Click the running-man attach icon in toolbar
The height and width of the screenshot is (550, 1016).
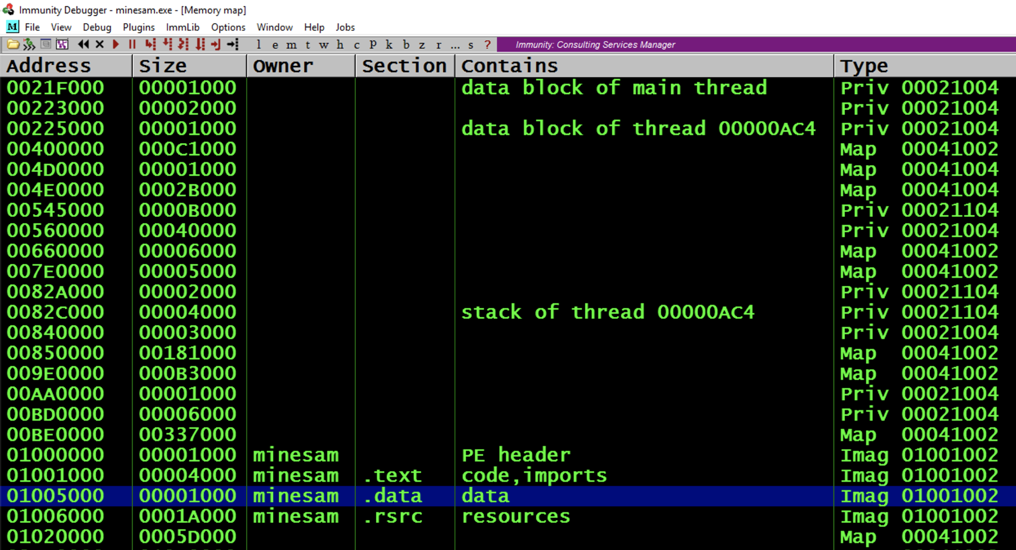pyautogui.click(x=29, y=44)
